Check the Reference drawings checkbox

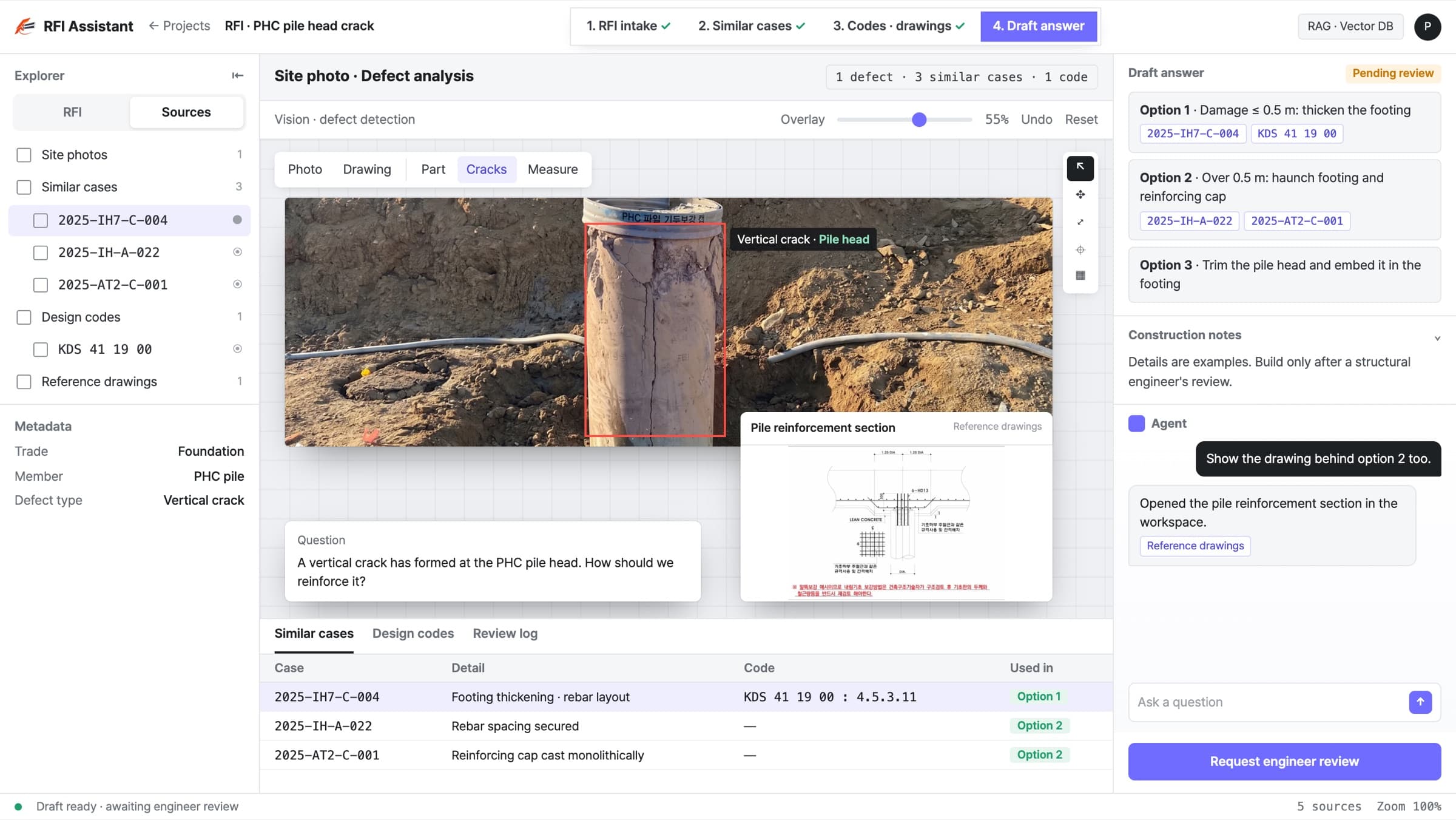(24, 382)
